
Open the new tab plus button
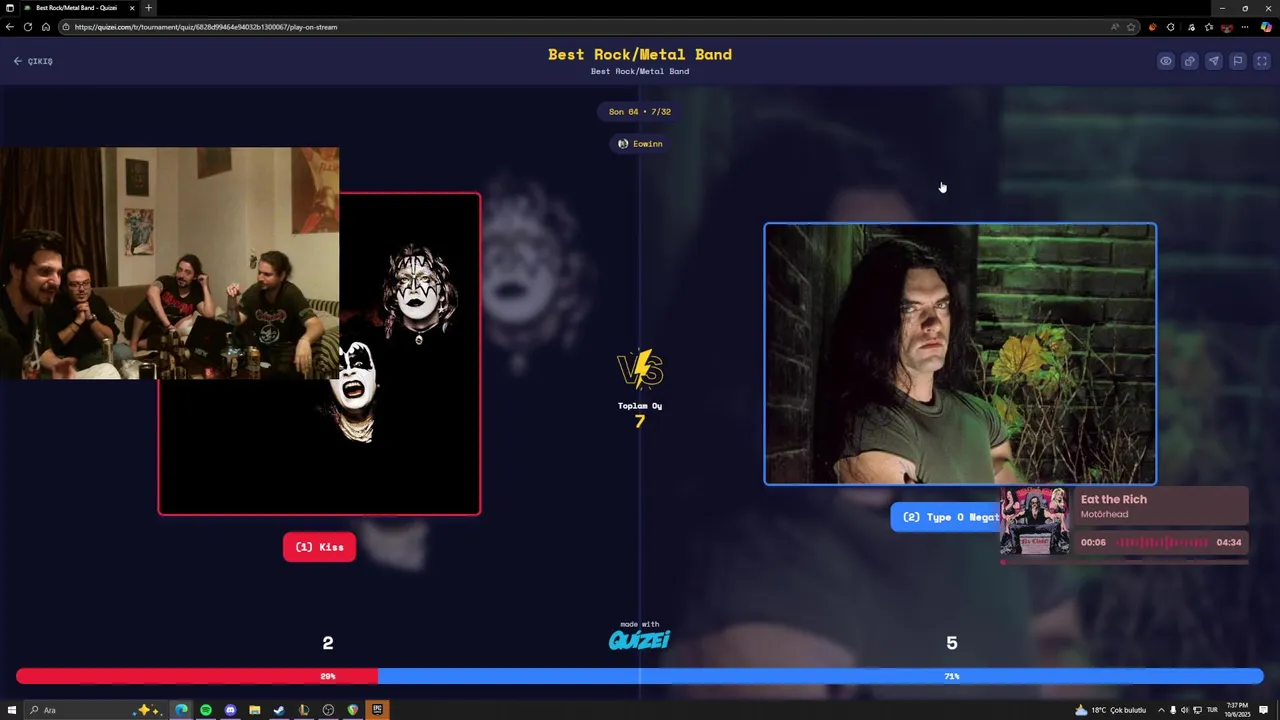(x=149, y=8)
